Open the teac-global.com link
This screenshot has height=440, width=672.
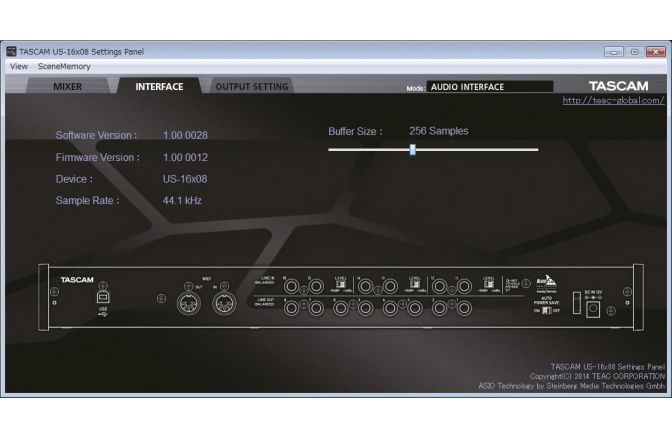(x=613, y=100)
